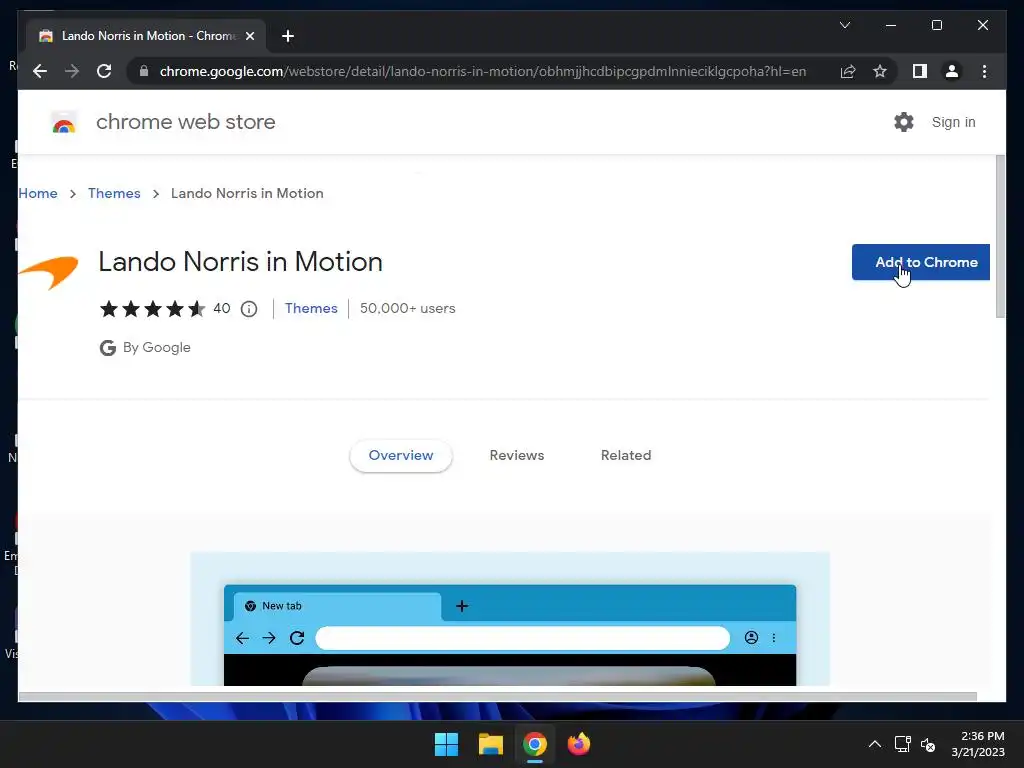Click the 'By Google' text
This screenshot has height=768, width=1024.
[x=157, y=347]
